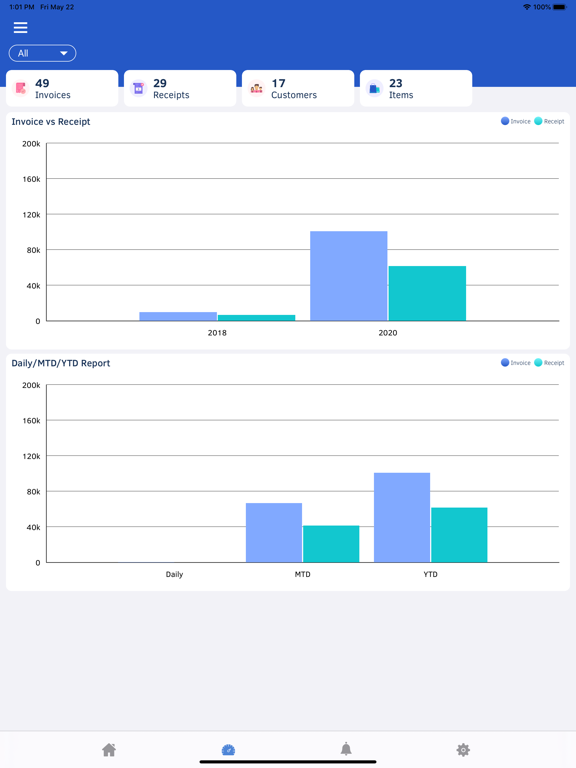This screenshot has height=768, width=576.
Task: Open the 29 Receipts card
Action: [x=180, y=88]
